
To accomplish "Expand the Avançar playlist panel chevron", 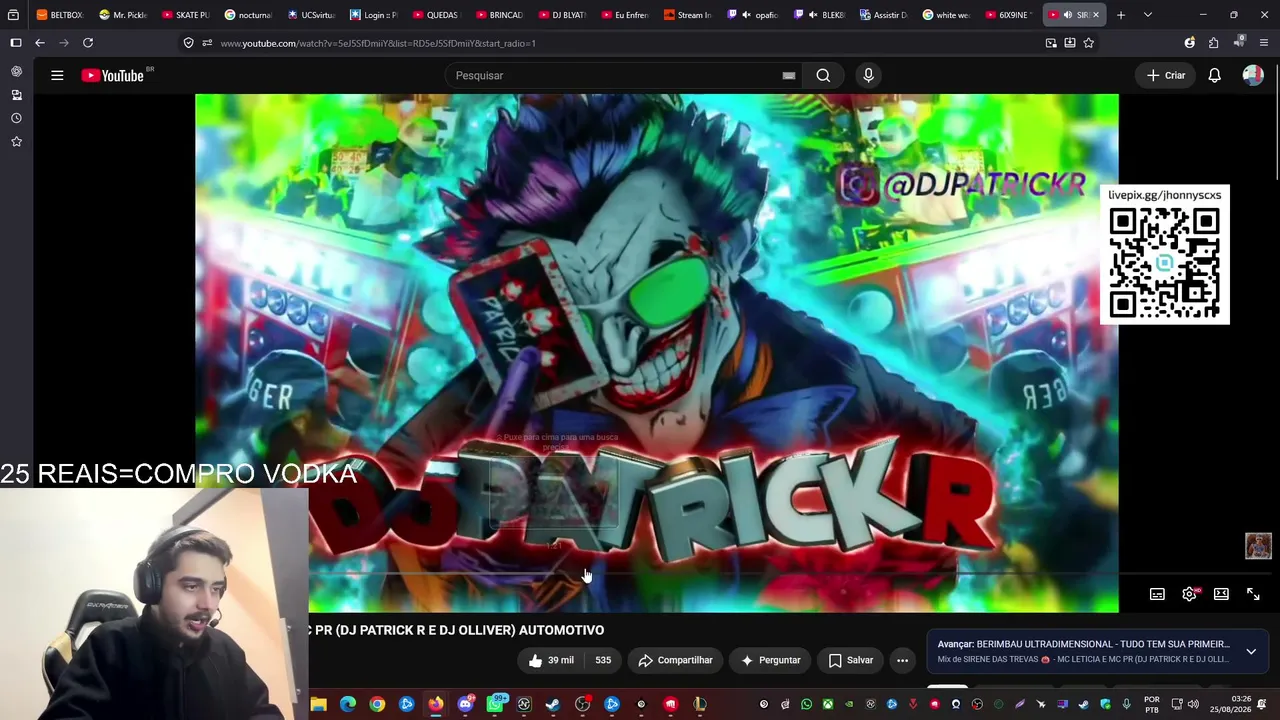I will [x=1251, y=652].
